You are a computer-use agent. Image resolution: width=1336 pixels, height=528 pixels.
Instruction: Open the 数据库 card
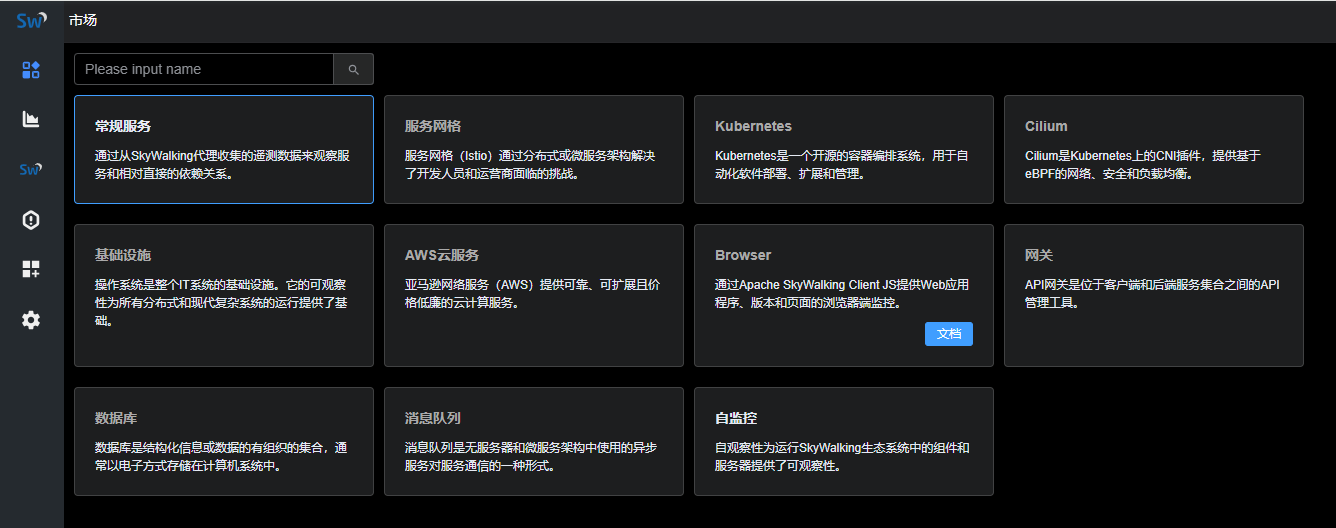point(224,441)
